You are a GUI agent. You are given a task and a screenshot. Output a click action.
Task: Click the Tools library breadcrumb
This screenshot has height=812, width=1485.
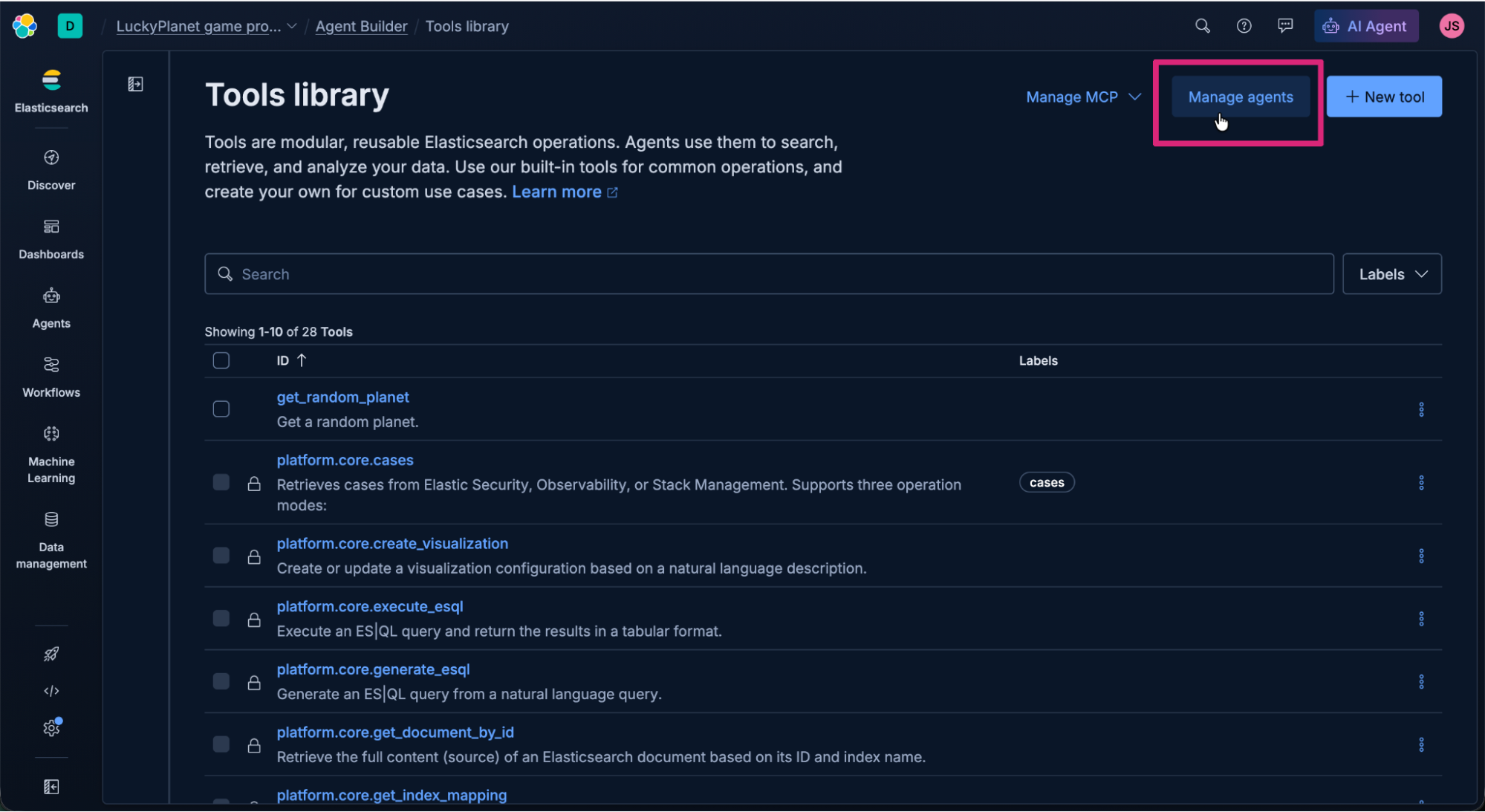point(467,26)
